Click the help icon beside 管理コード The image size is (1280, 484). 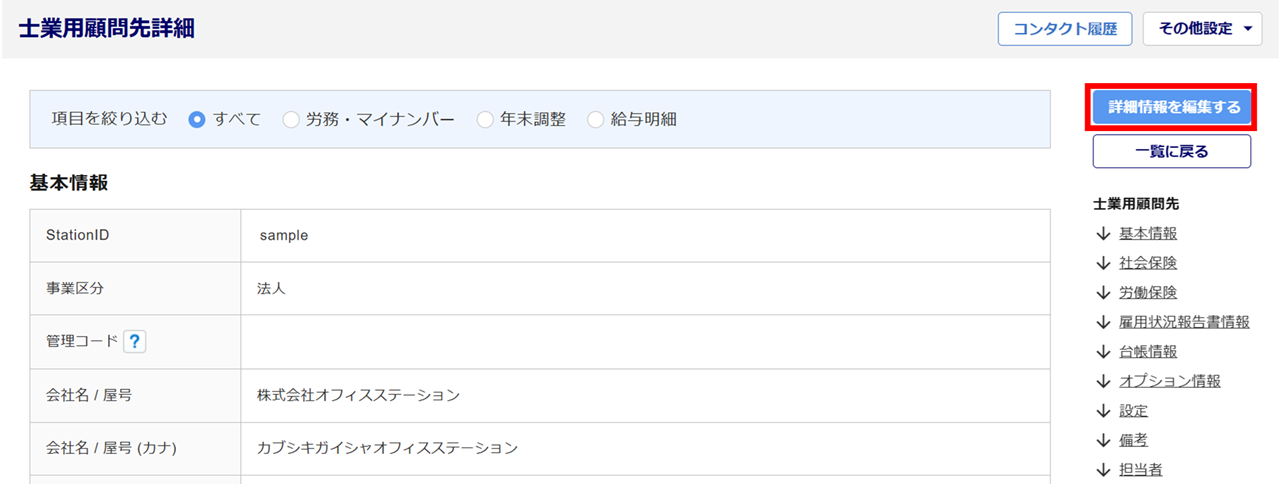pos(135,342)
